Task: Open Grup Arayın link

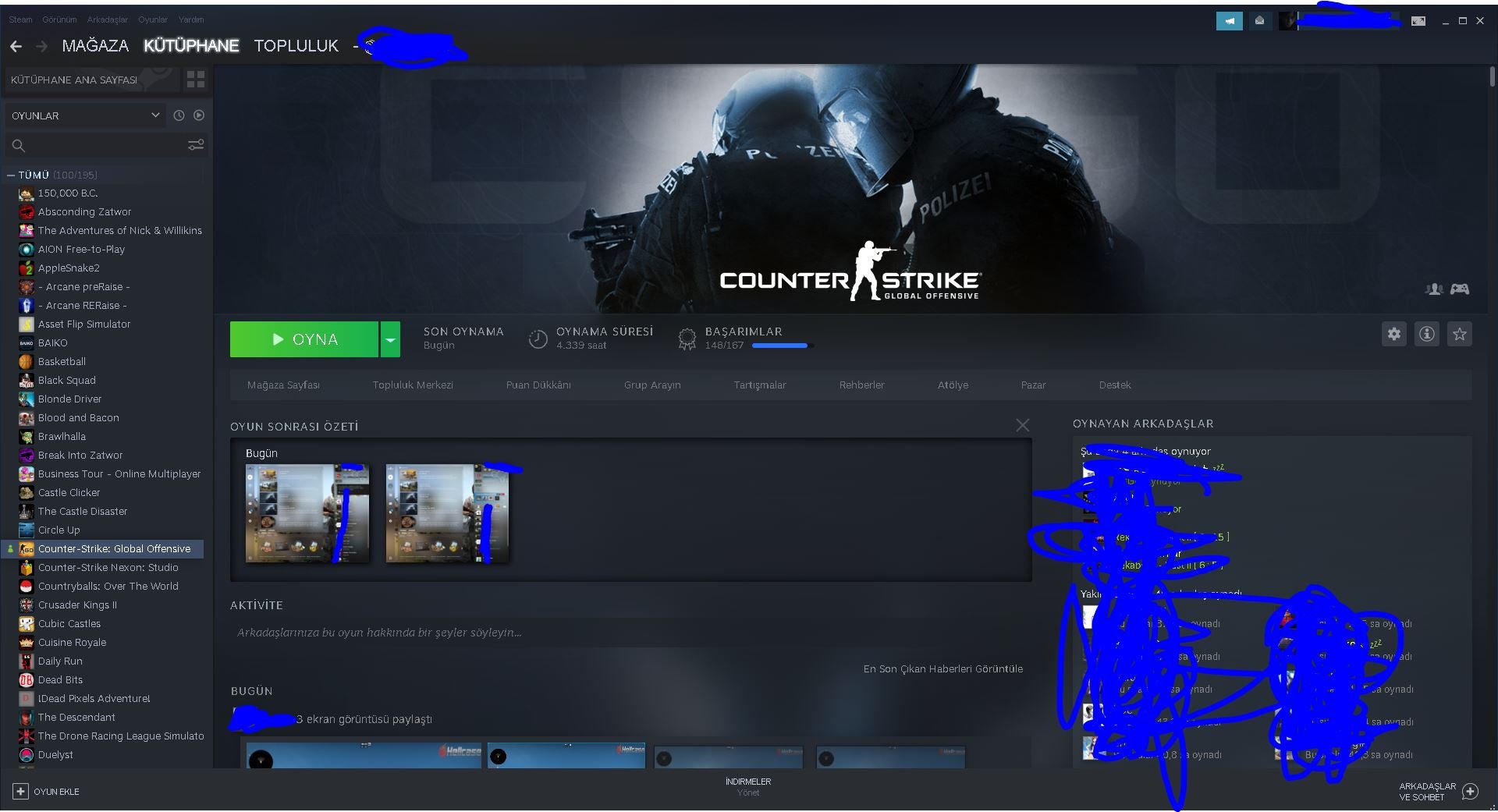Action: coord(652,385)
